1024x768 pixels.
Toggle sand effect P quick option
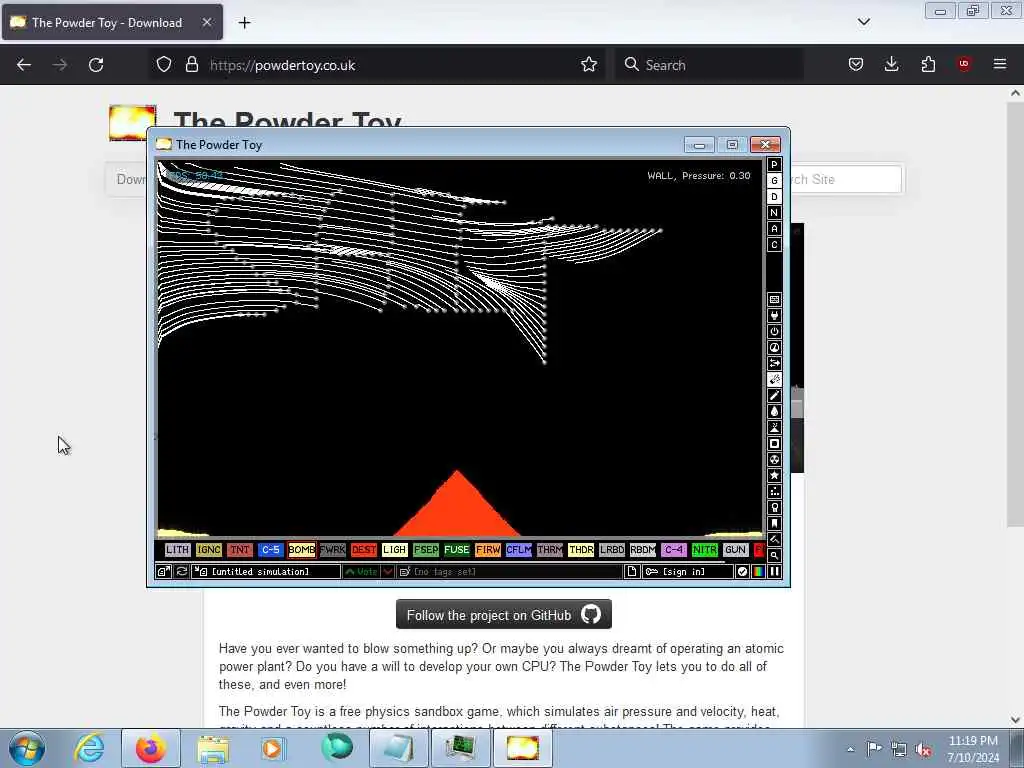click(774, 165)
